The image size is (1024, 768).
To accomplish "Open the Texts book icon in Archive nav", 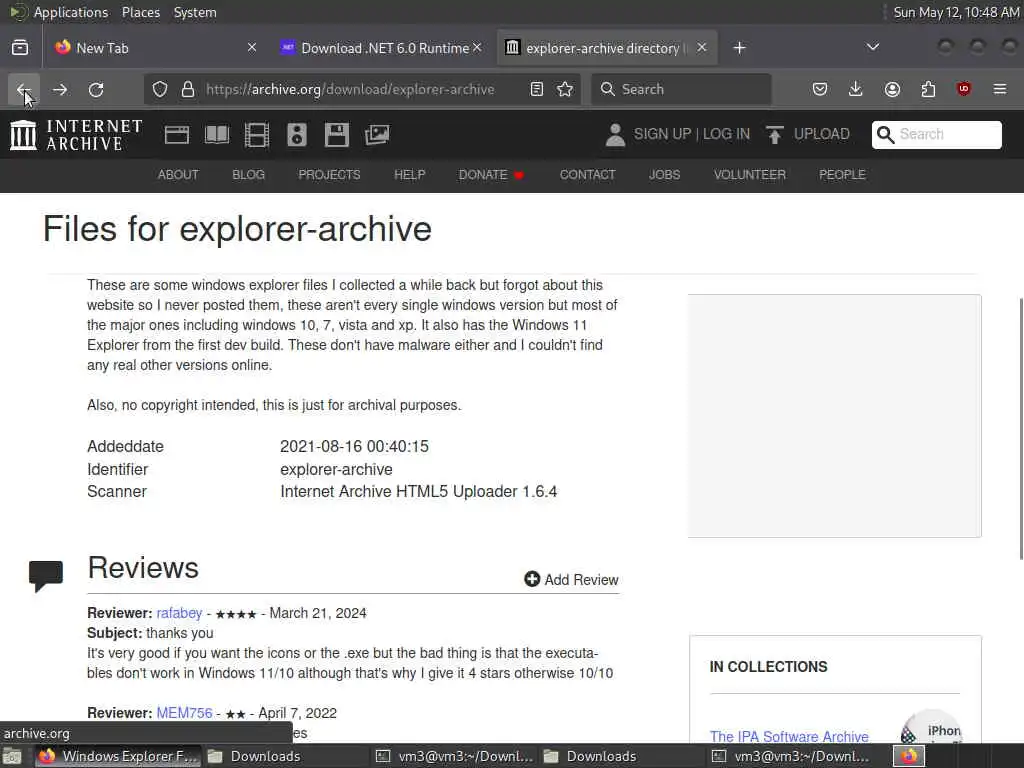I will 217,135.
